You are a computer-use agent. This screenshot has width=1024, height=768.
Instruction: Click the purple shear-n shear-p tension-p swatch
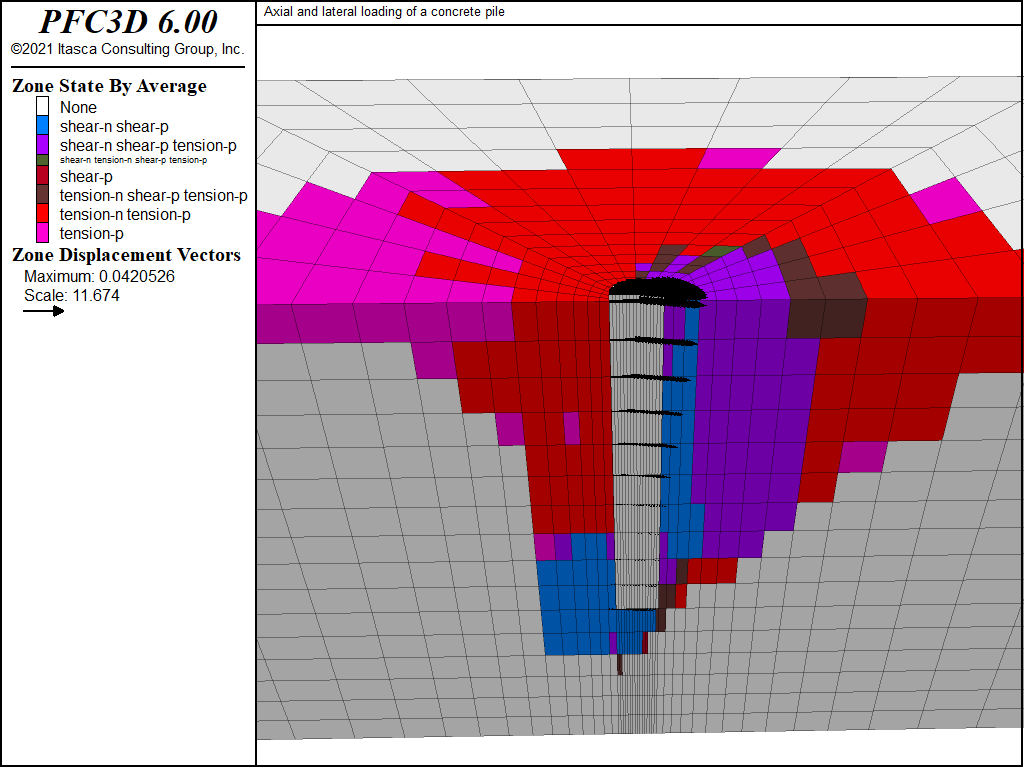42,144
